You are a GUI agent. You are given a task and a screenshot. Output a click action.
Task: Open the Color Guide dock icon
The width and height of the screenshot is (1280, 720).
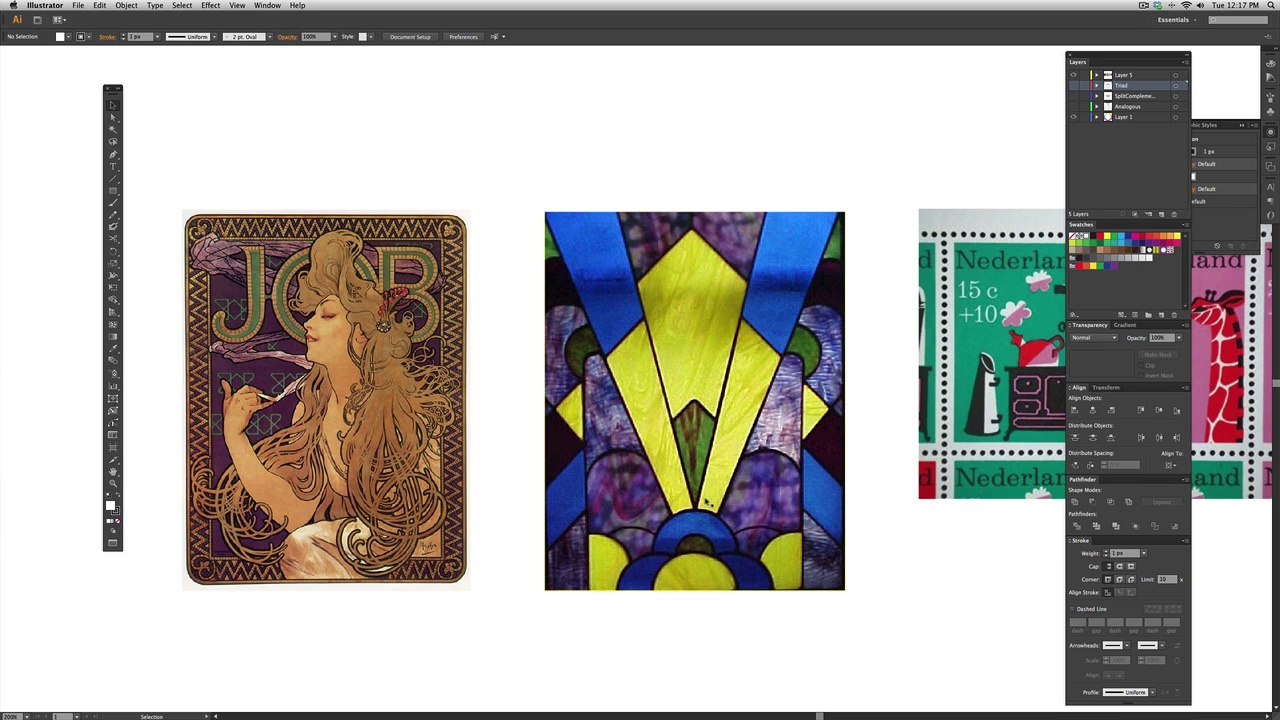(1271, 78)
